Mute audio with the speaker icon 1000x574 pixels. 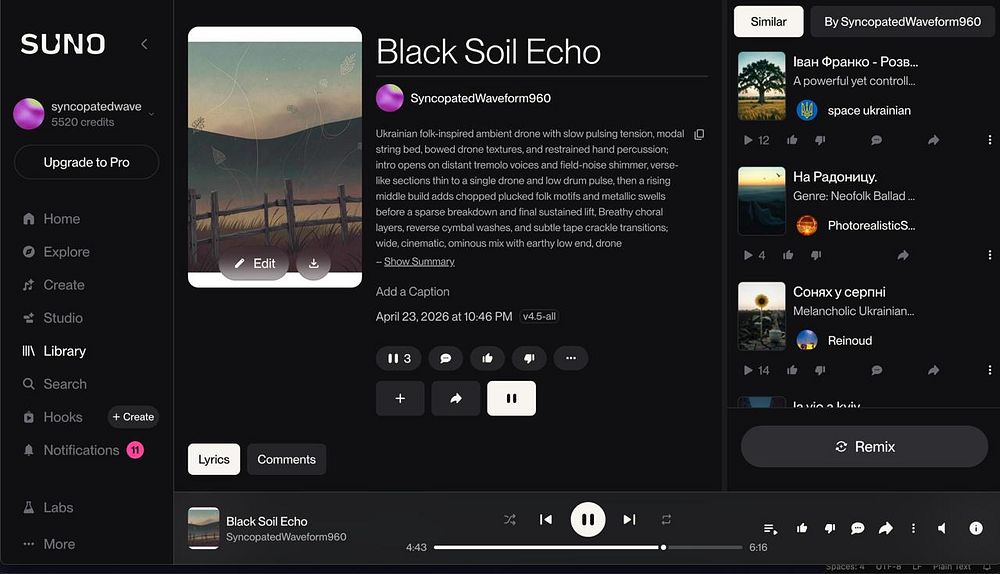(942, 528)
